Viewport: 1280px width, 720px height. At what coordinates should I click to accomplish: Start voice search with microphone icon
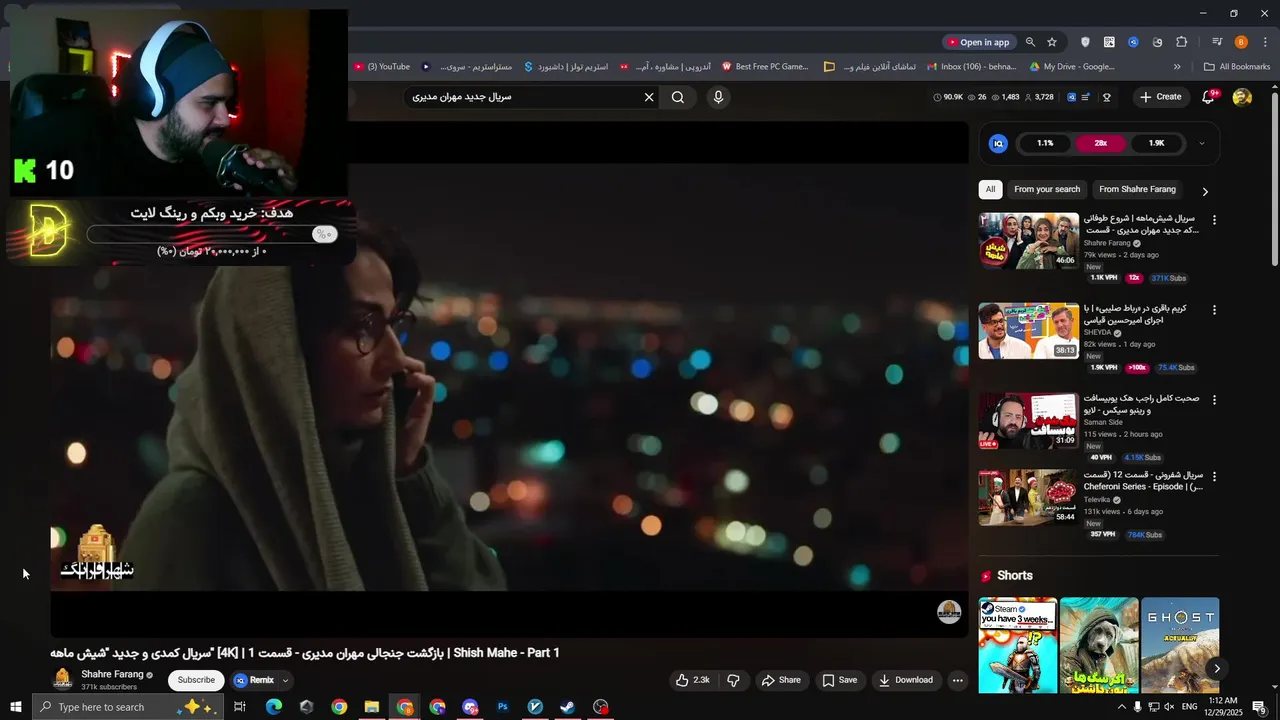tap(718, 97)
